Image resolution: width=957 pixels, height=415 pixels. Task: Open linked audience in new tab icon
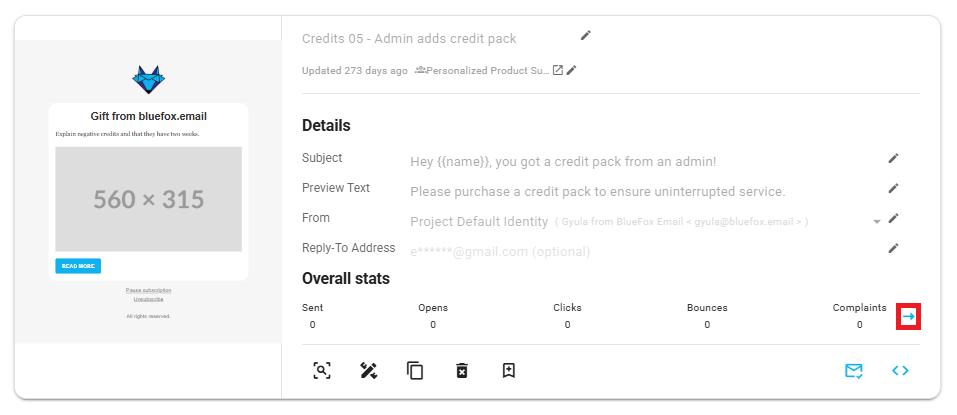pos(558,70)
